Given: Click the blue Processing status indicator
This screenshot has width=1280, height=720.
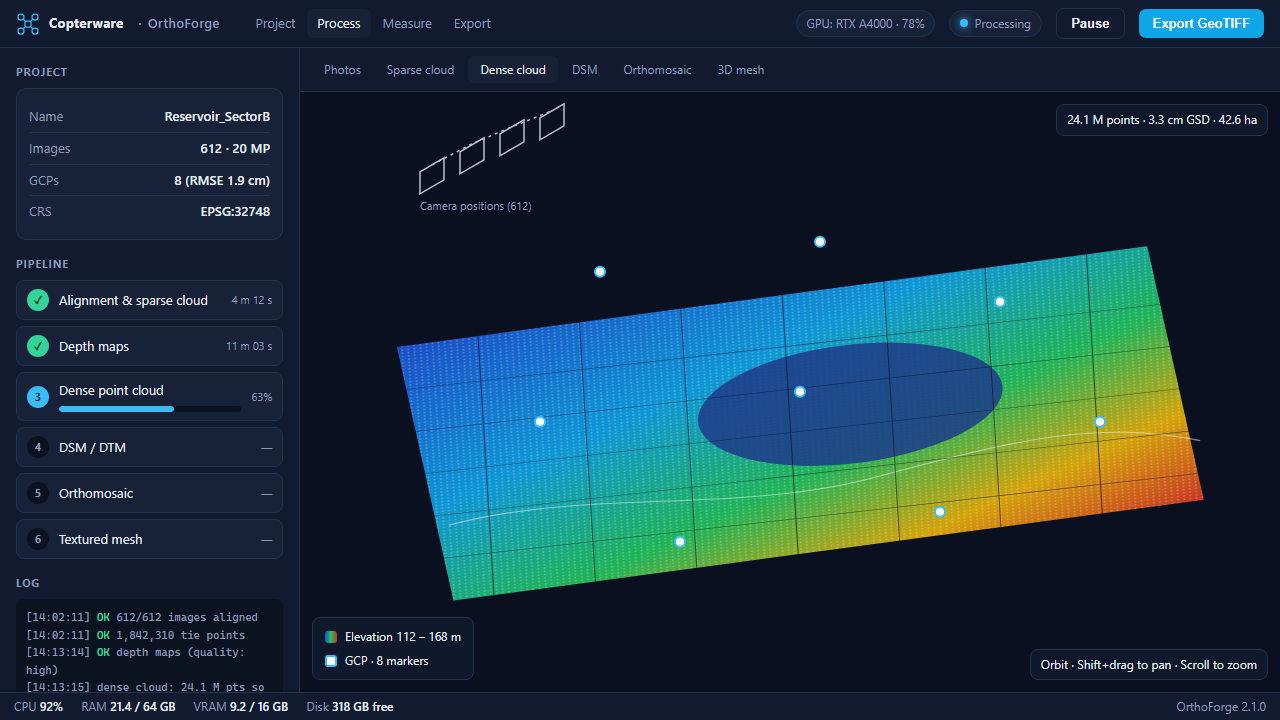Looking at the screenshot, I should coord(994,24).
